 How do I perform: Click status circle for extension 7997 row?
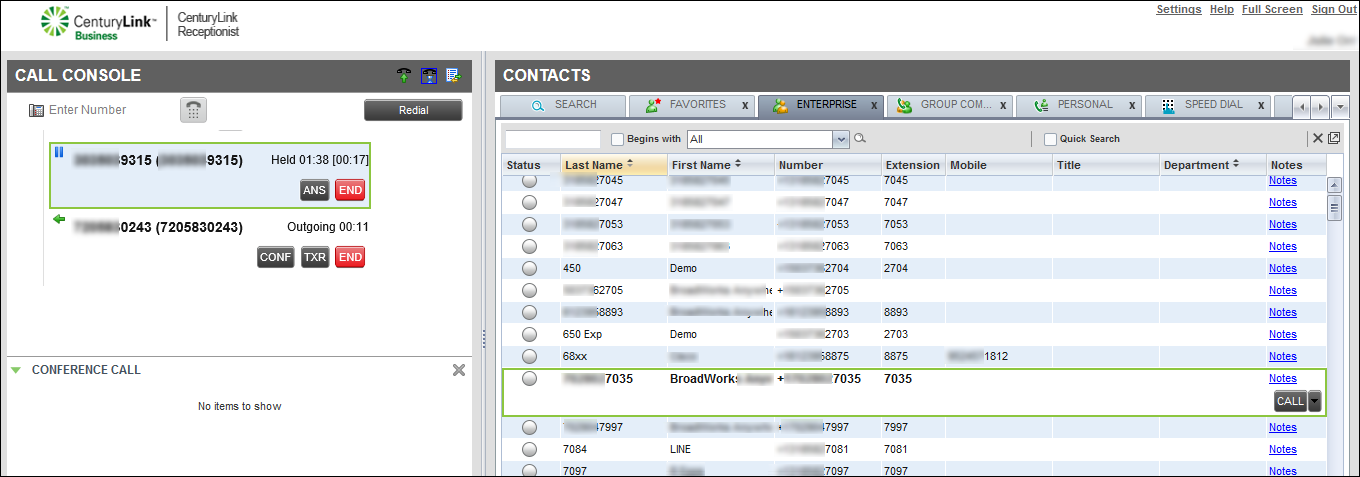(530, 427)
